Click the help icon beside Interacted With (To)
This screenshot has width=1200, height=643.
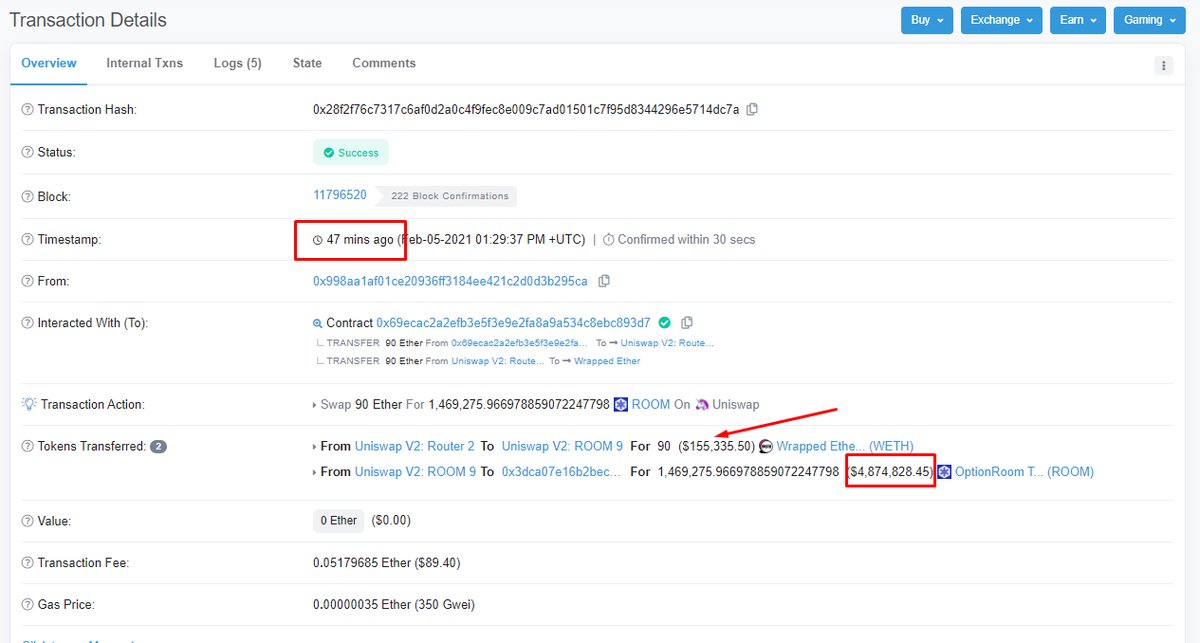[x=27, y=323]
